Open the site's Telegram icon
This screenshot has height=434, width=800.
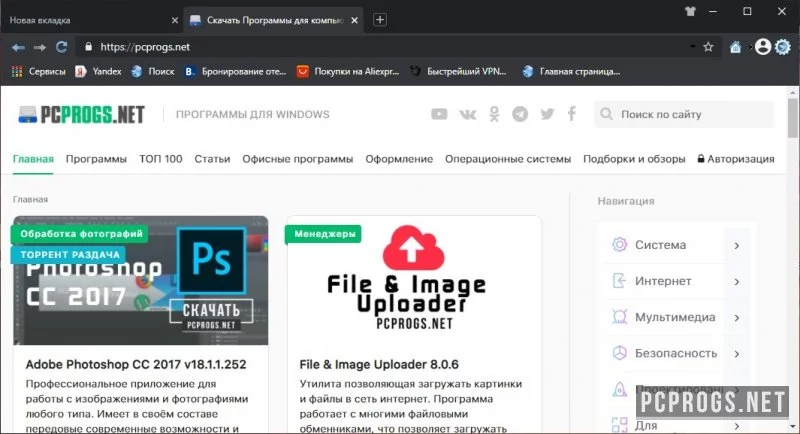[520, 114]
